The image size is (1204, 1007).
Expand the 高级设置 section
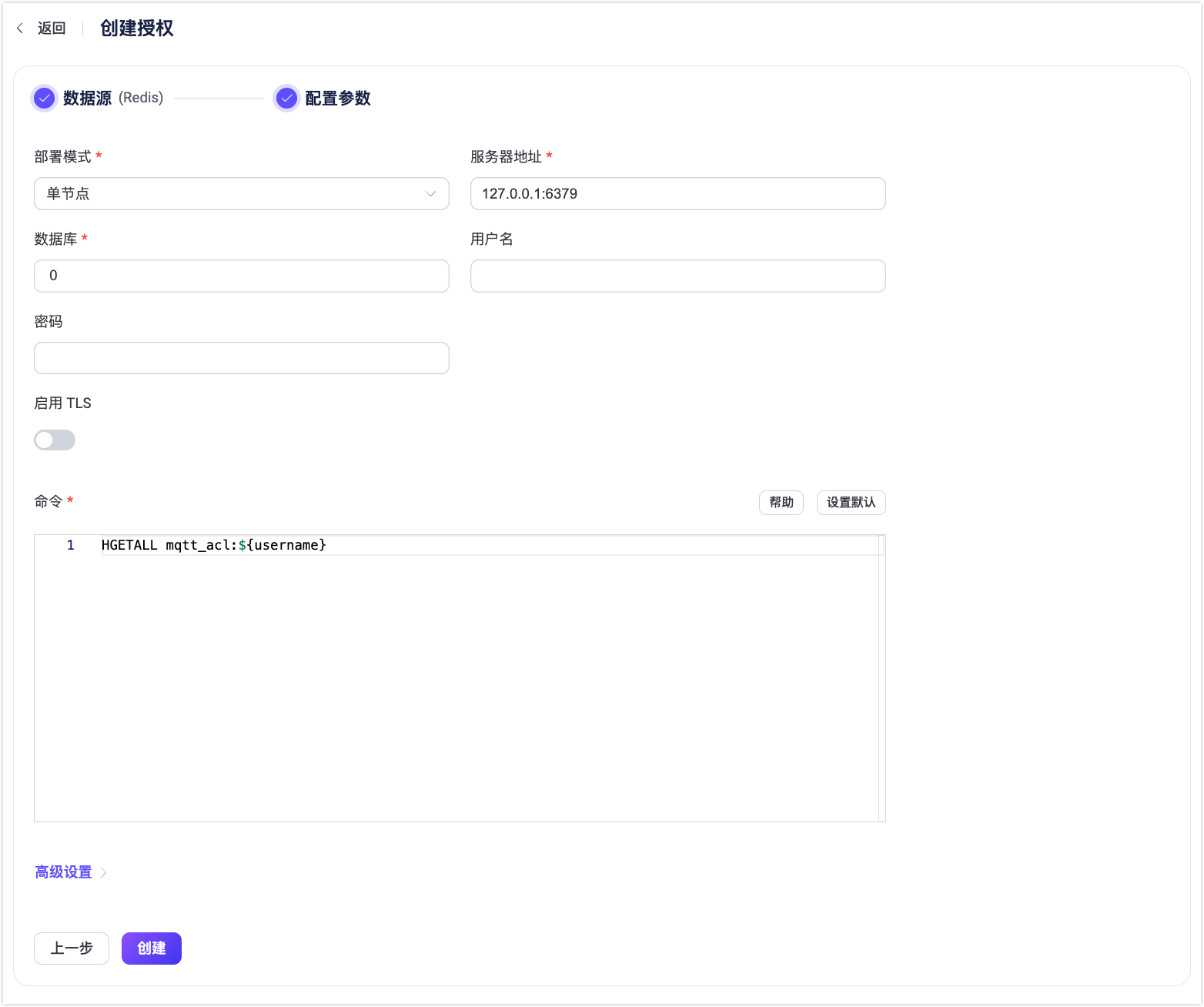[x=62, y=872]
